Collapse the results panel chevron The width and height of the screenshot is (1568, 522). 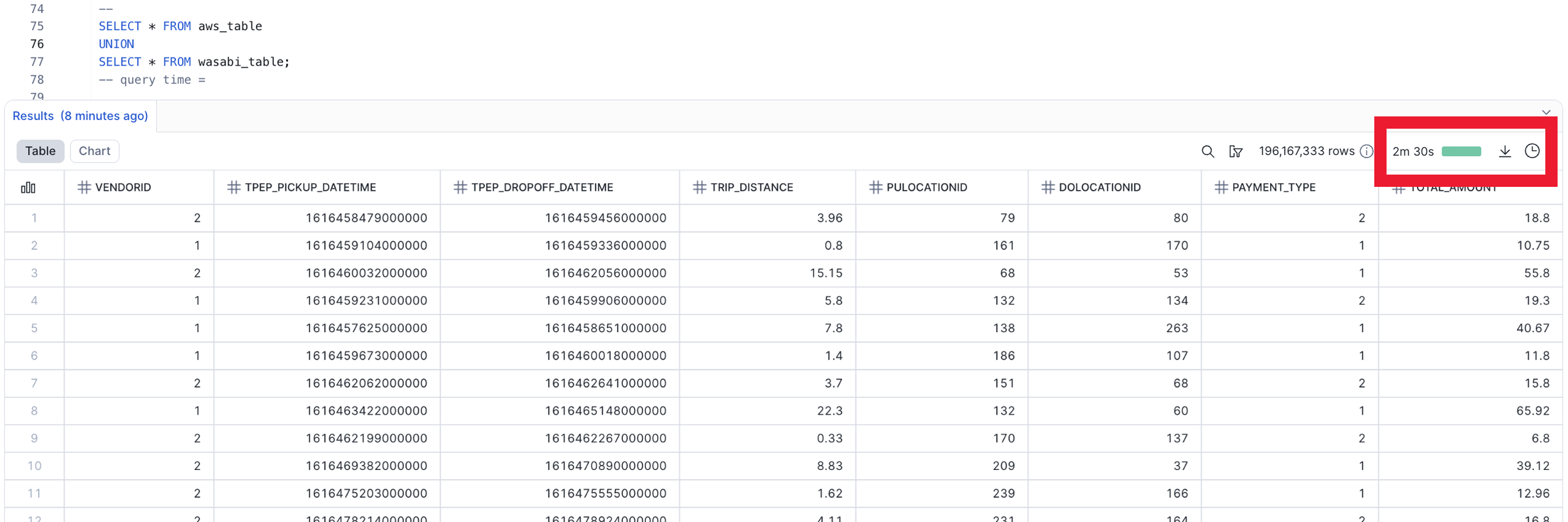[x=1546, y=112]
